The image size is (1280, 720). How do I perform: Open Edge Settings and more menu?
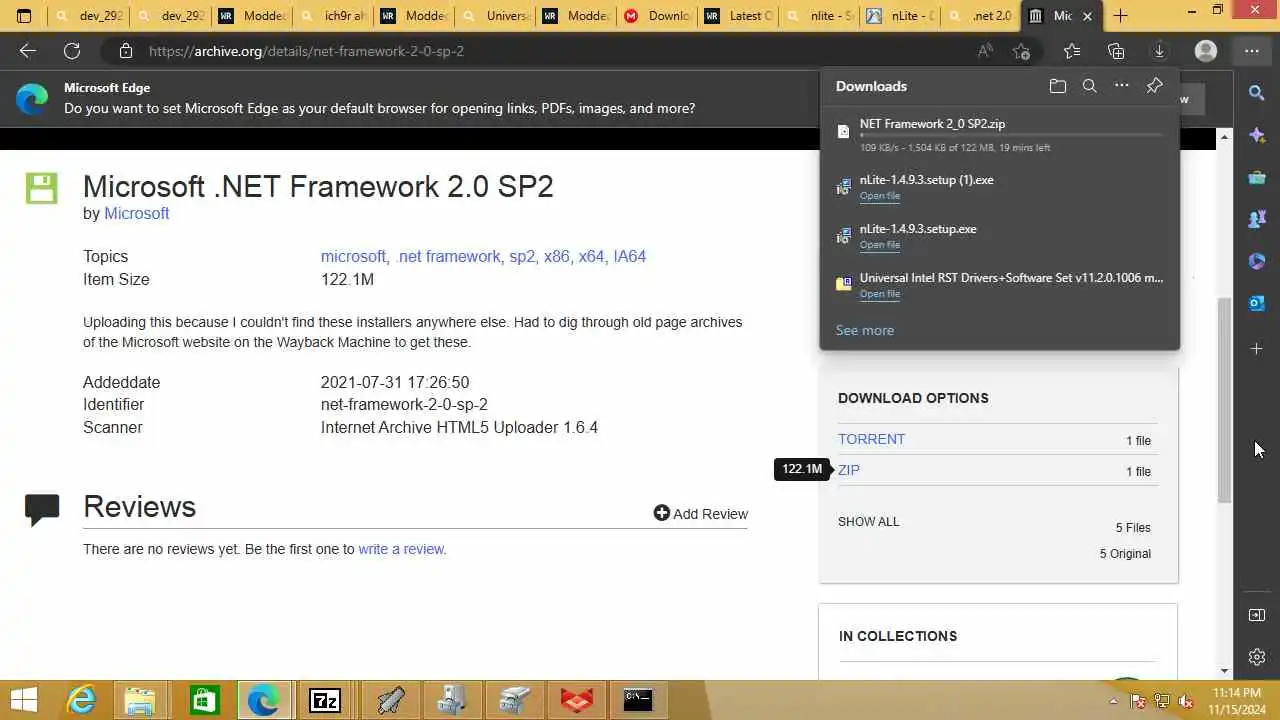pyautogui.click(x=1252, y=51)
